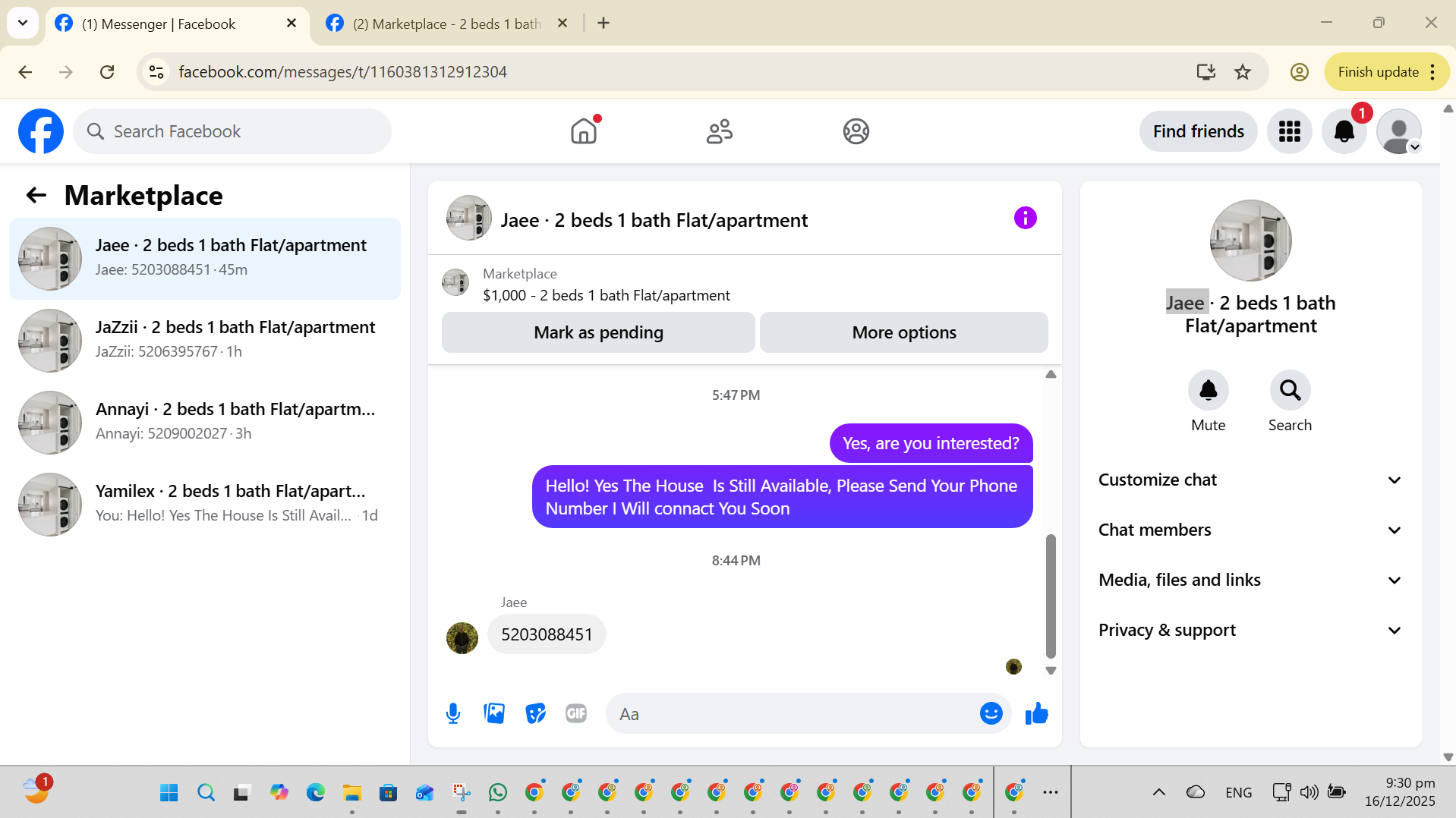Open Microsoft Edge from the taskbar
This screenshot has height=818, width=1456.
(x=315, y=793)
